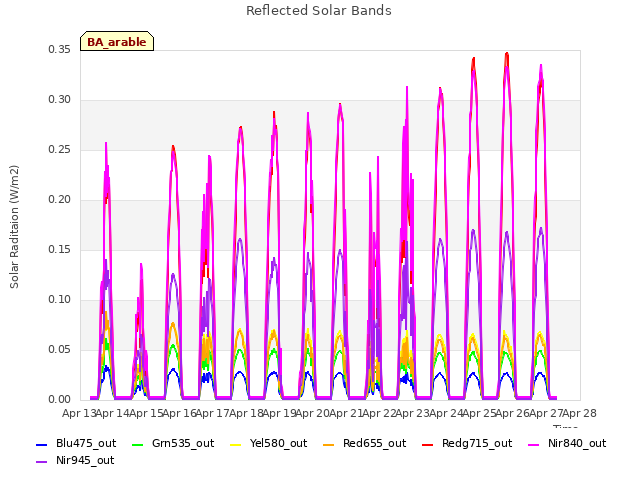Click the red Redg715_out legend color marker

(x=428, y=444)
